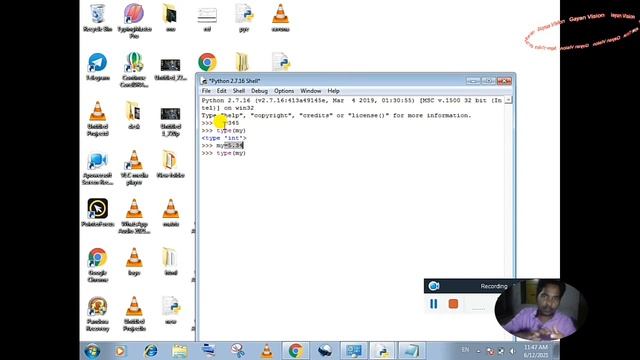The height and width of the screenshot is (360, 640).
Task: Open the VLC cone file in desktop's top row
Action: [280, 18]
